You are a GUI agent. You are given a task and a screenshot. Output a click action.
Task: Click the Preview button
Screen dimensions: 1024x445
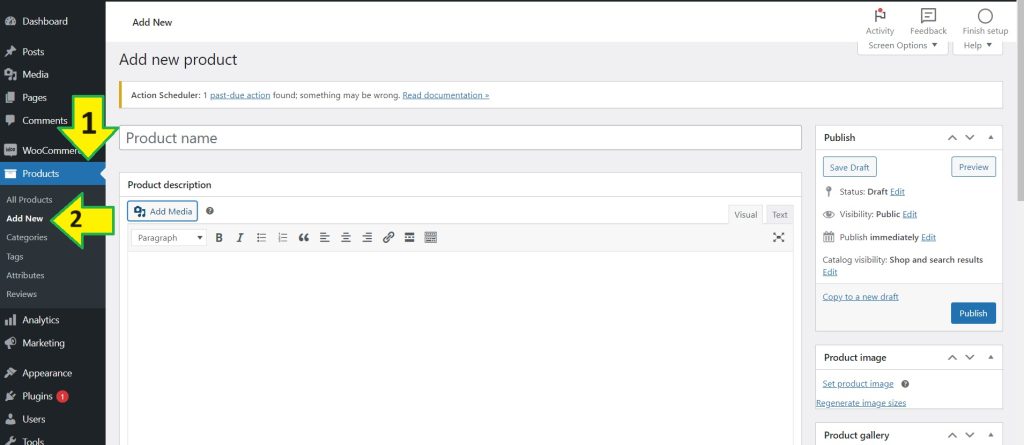point(974,167)
